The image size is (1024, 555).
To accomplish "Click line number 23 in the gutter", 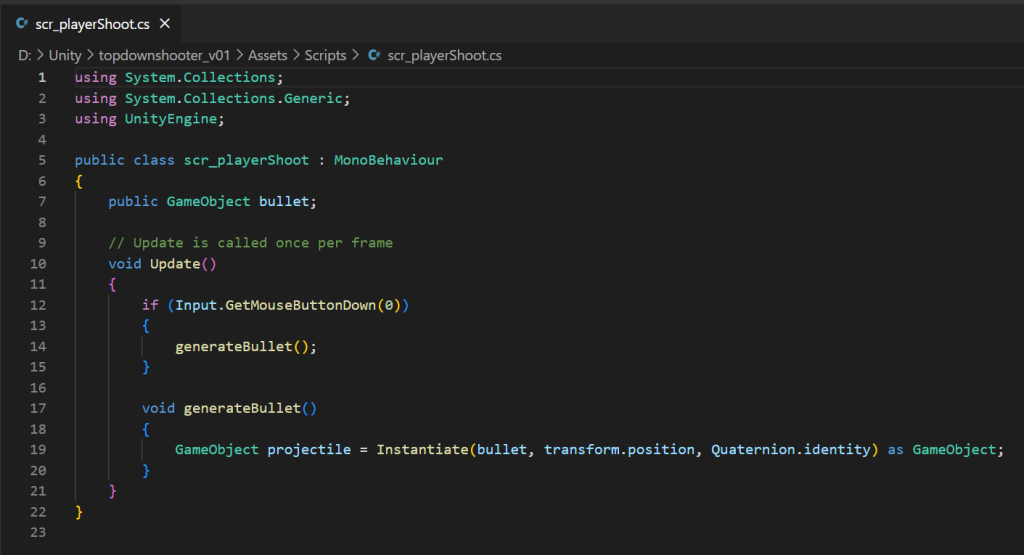I will pos(38,533).
